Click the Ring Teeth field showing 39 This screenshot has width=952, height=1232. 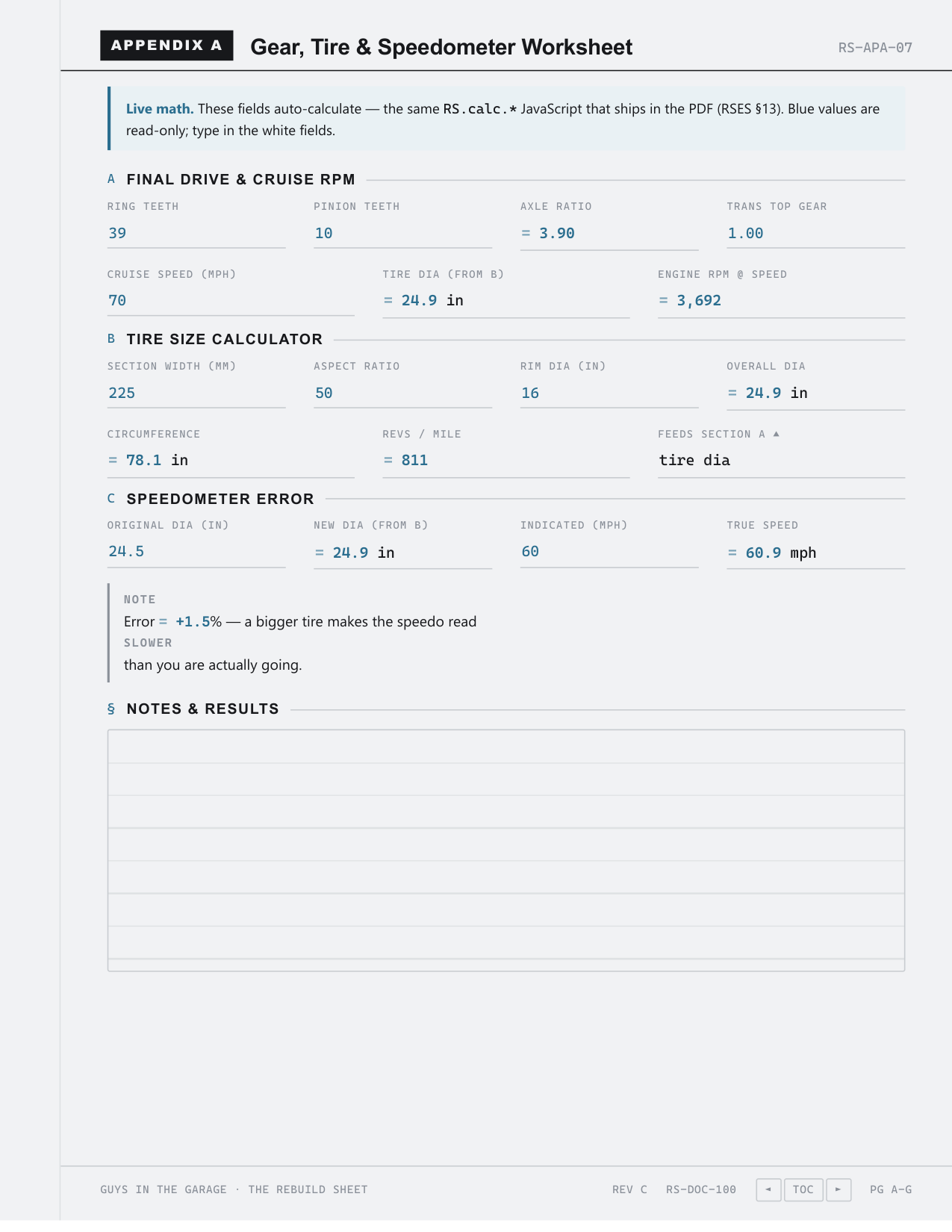pos(196,233)
